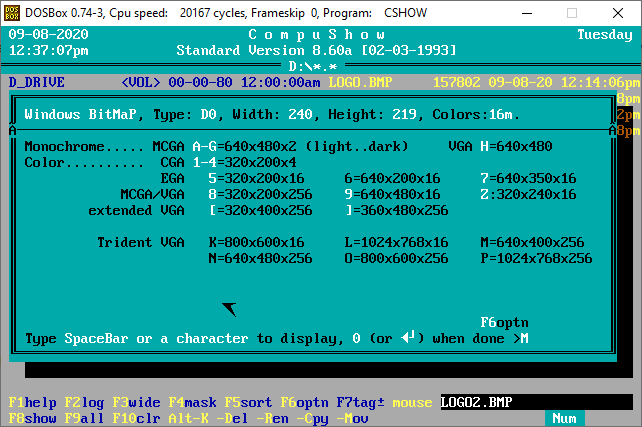Toggle F3 wide display mode
The width and height of the screenshot is (642, 427).
click(x=137, y=403)
